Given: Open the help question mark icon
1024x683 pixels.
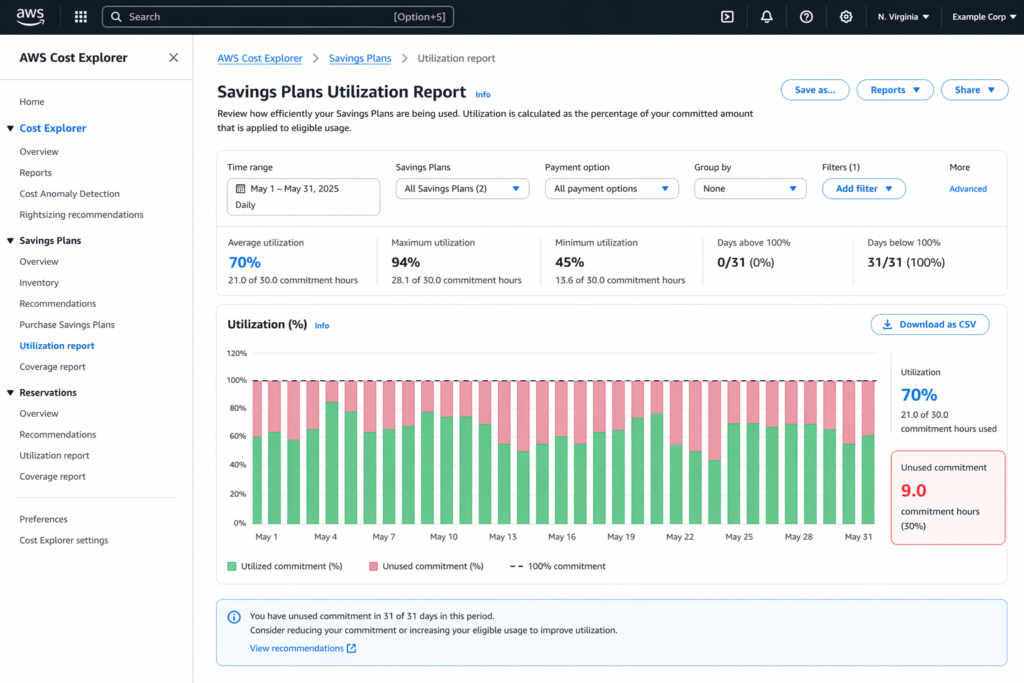Looking at the screenshot, I should (805, 16).
